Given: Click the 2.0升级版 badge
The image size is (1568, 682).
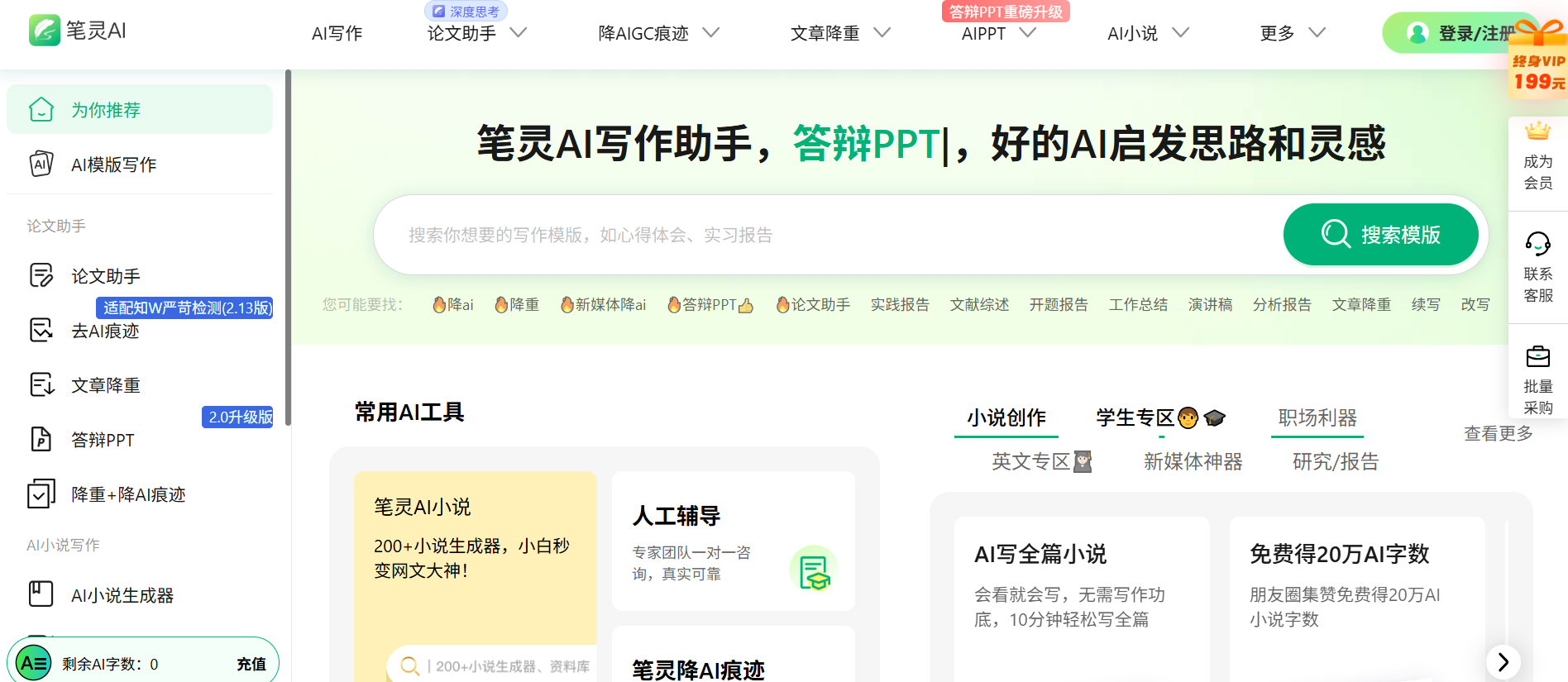Looking at the screenshot, I should click(237, 417).
